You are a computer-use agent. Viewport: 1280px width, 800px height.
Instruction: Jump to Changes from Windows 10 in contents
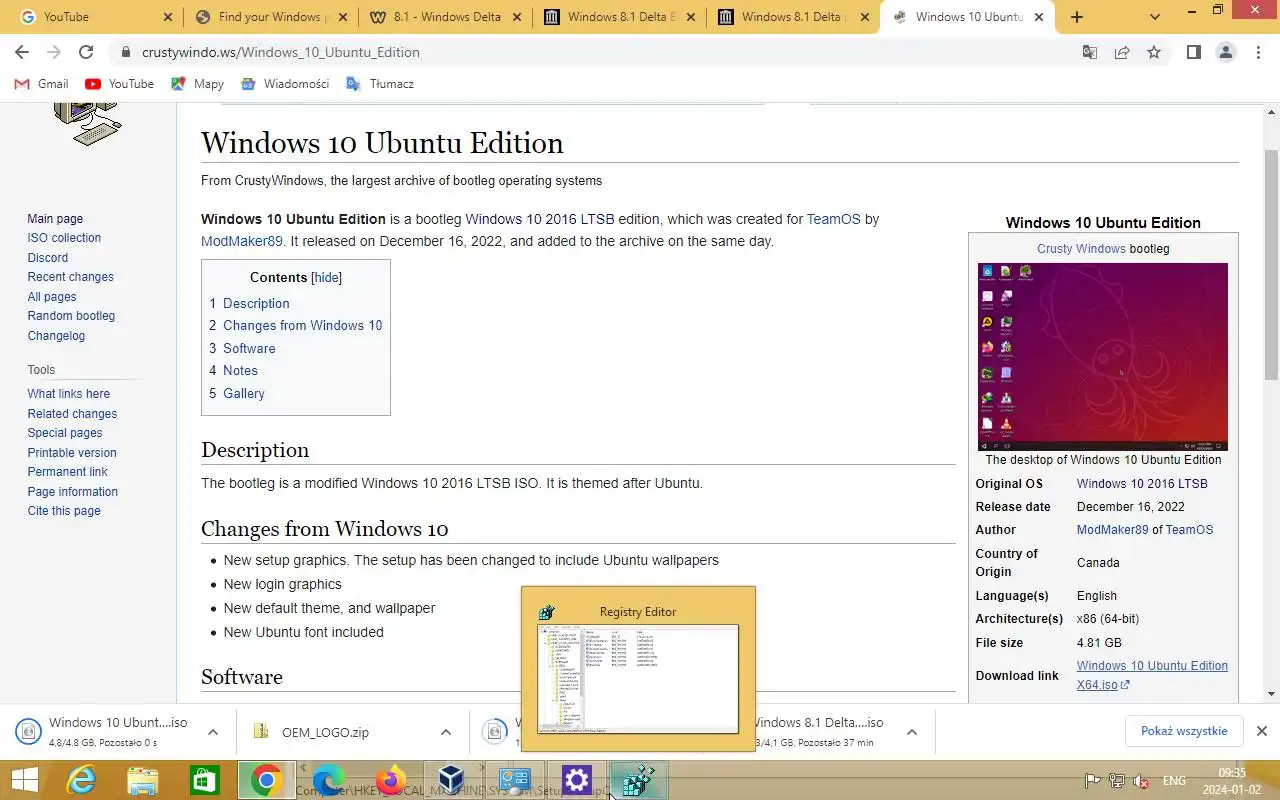coord(302,326)
